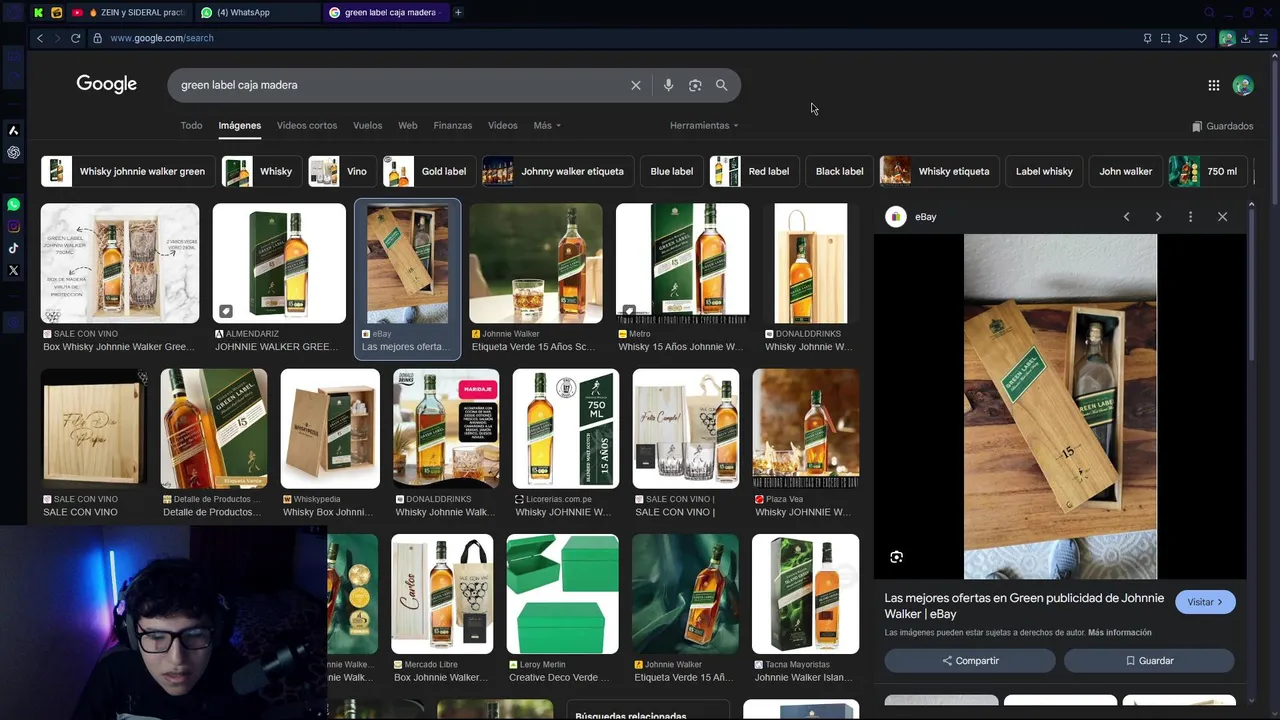Image resolution: width=1280 pixels, height=720 pixels.
Task: Switch to the Todo search tab
Action: tap(191, 125)
